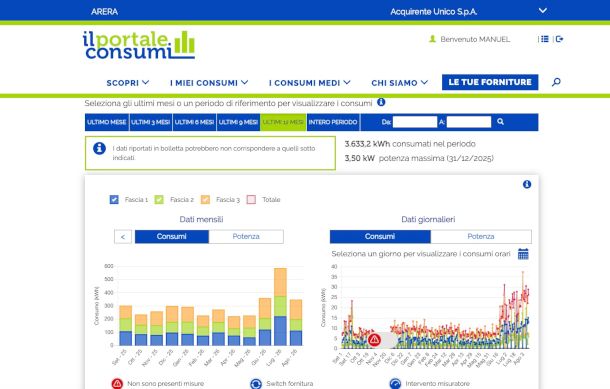
Task: Click the A date input field
Action: 469,122
